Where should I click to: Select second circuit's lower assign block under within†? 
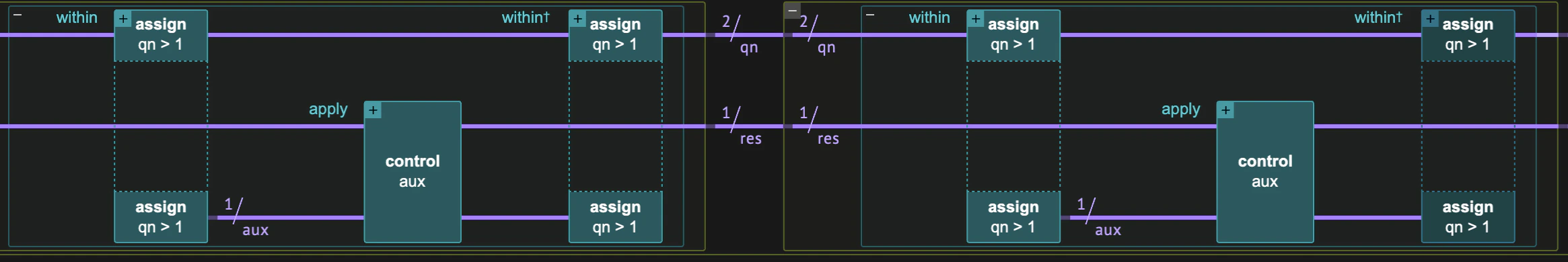click(x=1468, y=217)
